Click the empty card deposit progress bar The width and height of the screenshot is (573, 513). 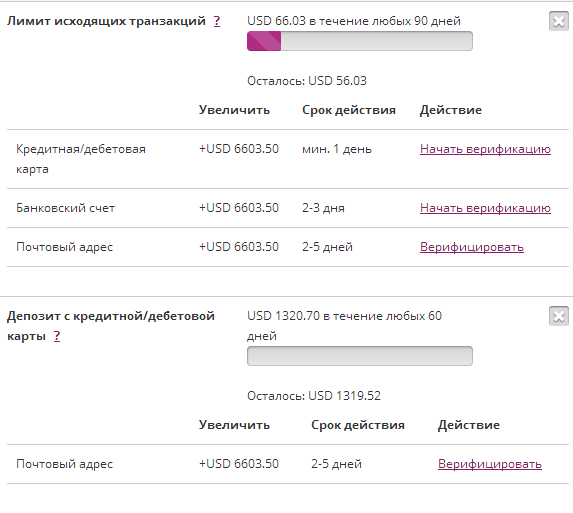pyautogui.click(x=360, y=356)
